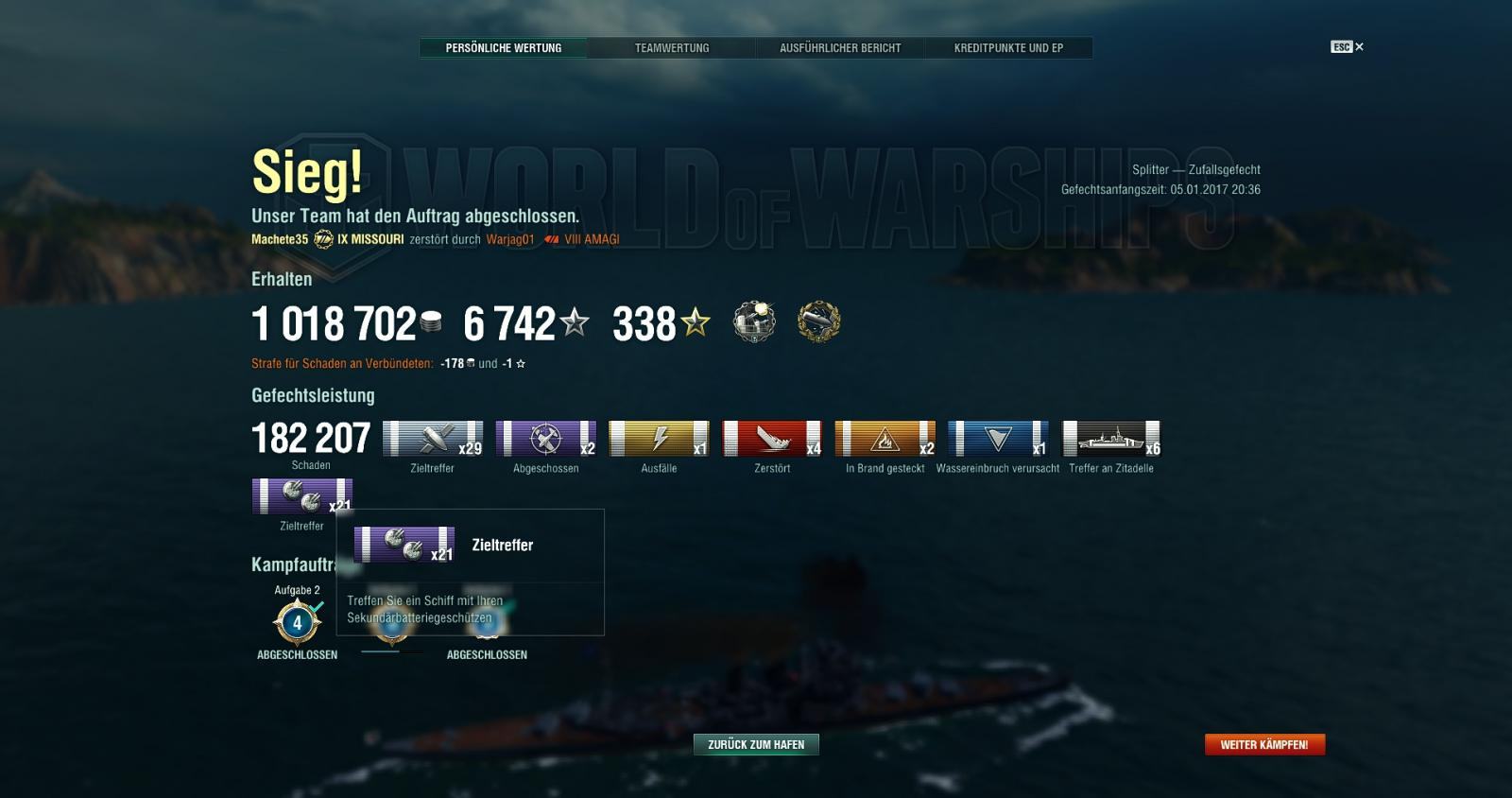
Task: Open Kreditpunkte und EP tab
Action: tap(1008, 48)
